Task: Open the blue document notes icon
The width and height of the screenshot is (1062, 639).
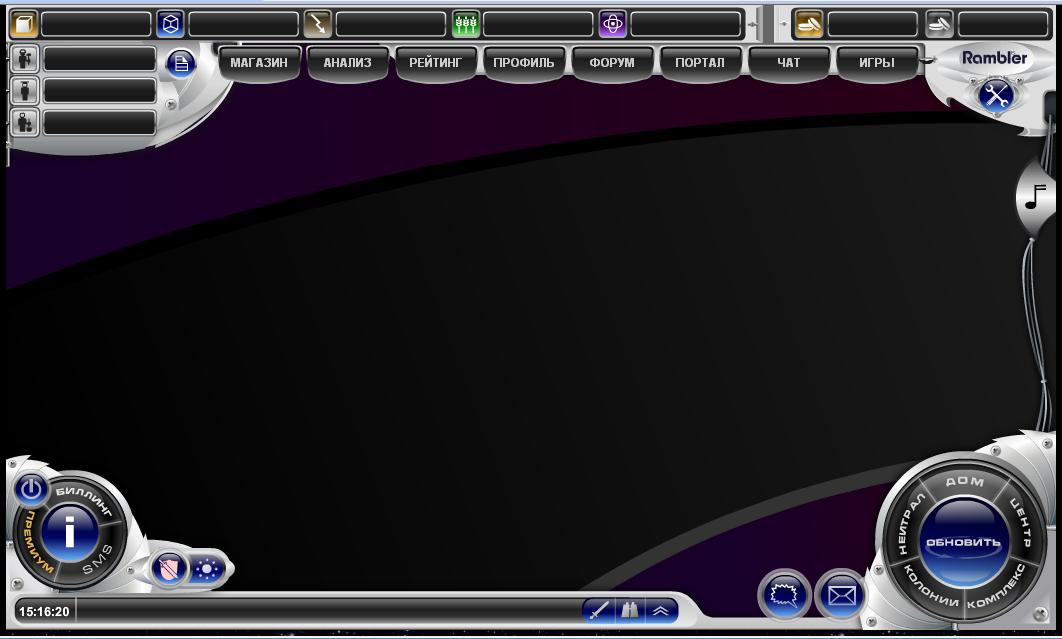Action: (181, 63)
